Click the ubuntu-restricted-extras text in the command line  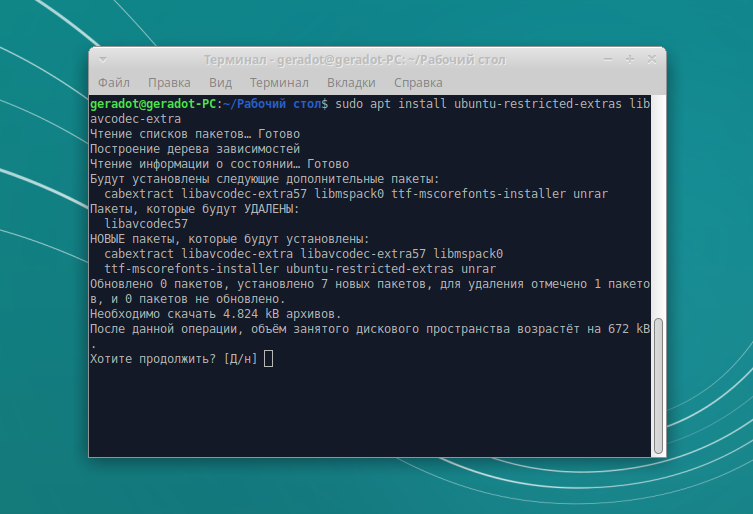coord(538,104)
